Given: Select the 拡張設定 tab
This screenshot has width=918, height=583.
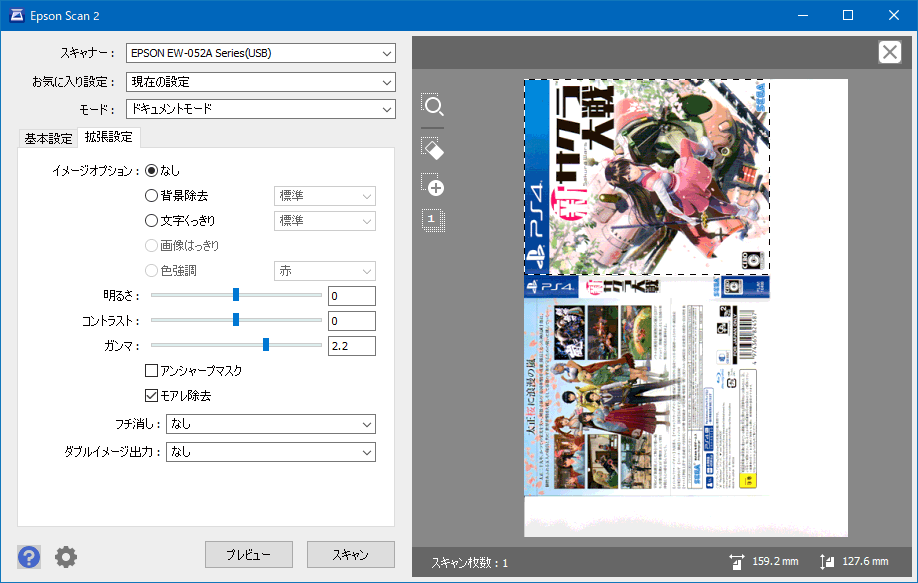Looking at the screenshot, I should coord(108,138).
